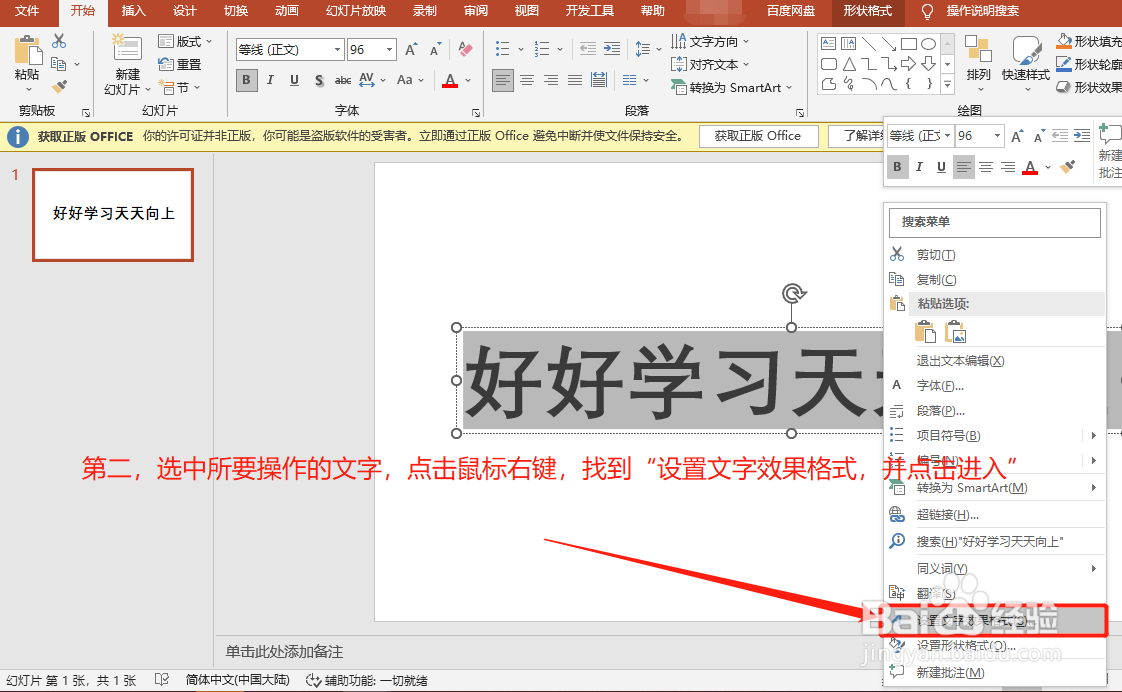Image resolution: width=1122 pixels, height=692 pixels.
Task: Toggle Italic in the ribbon font group
Action: tap(270, 80)
